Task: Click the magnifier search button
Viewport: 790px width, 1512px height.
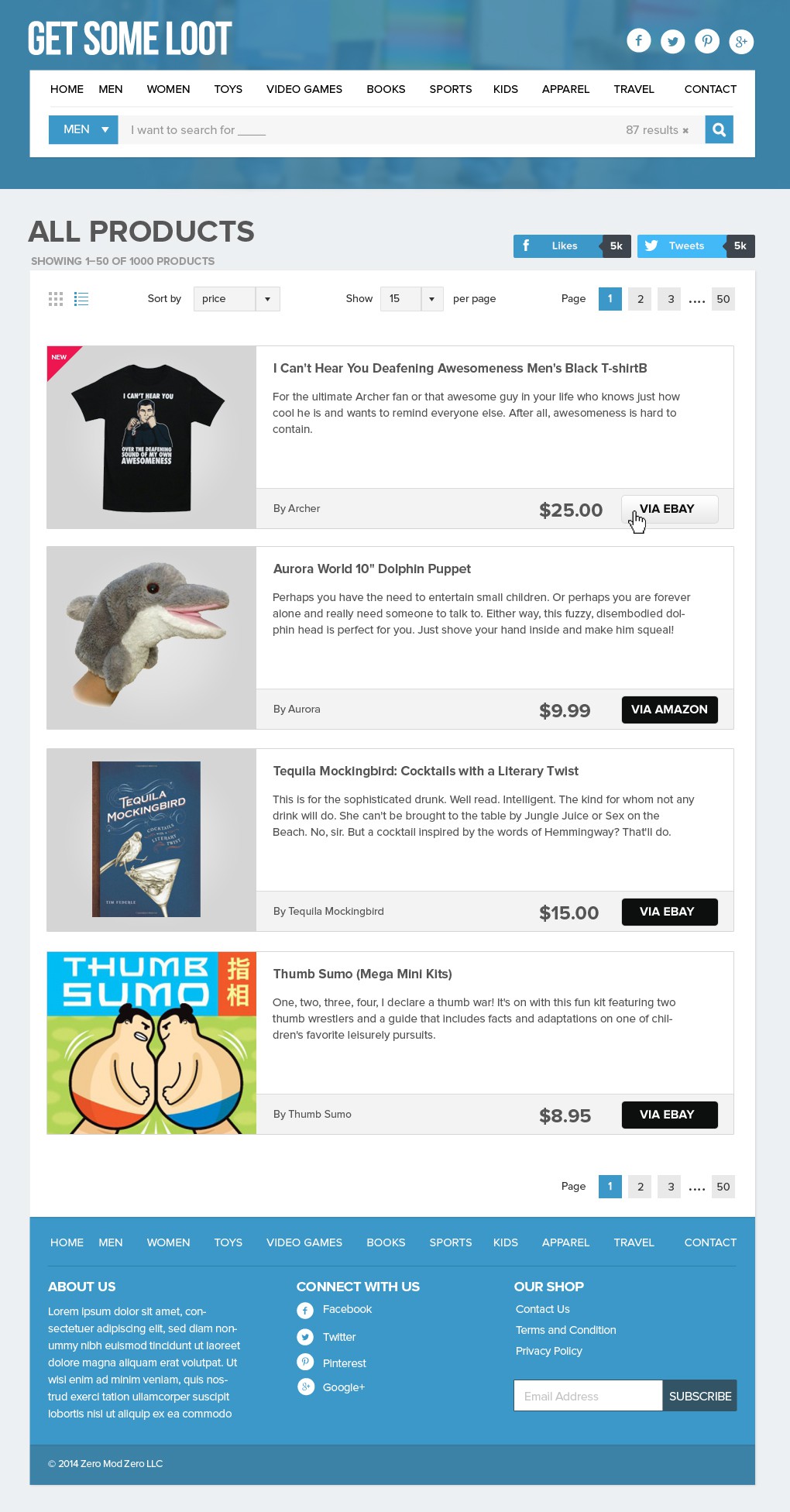Action: point(719,129)
